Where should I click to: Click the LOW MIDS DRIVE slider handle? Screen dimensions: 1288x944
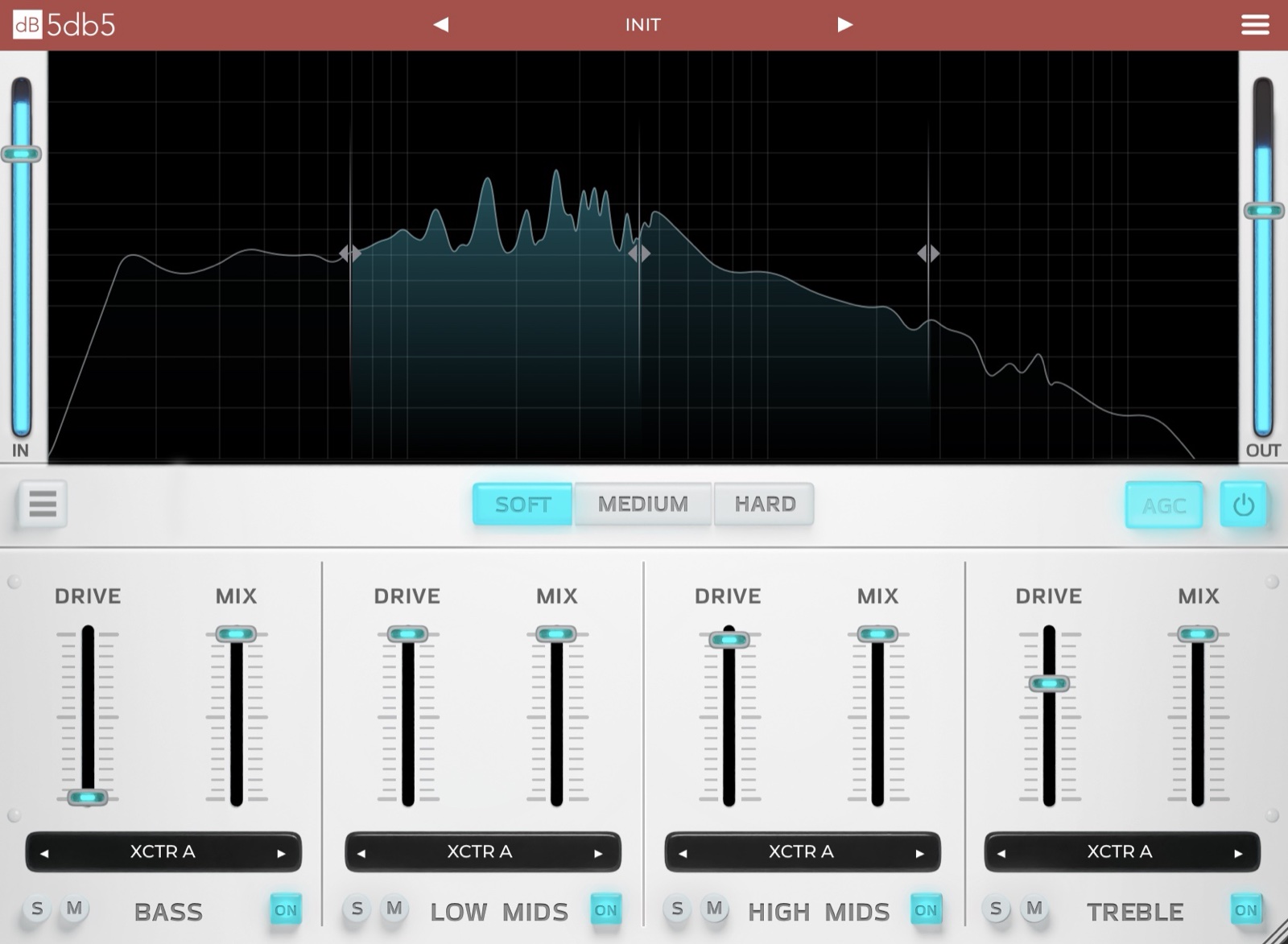(x=408, y=634)
